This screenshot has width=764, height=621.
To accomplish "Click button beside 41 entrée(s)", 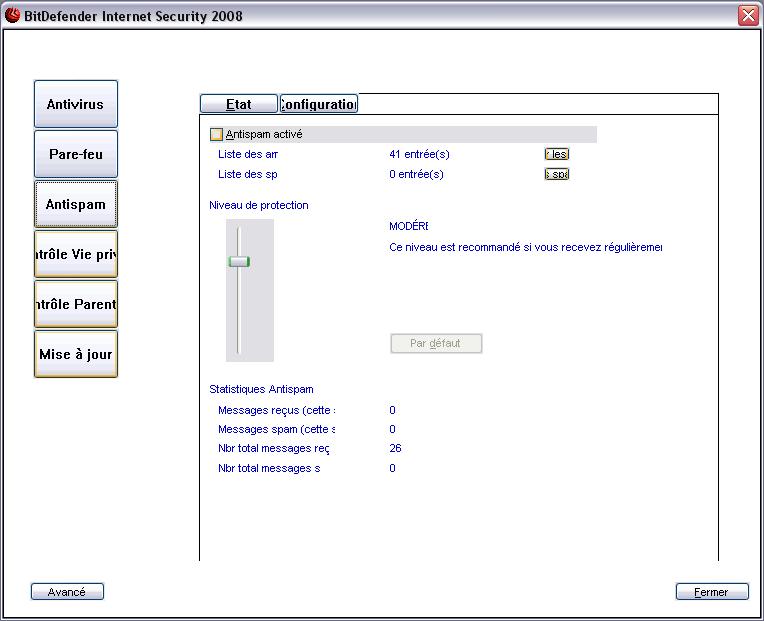I will [556, 154].
